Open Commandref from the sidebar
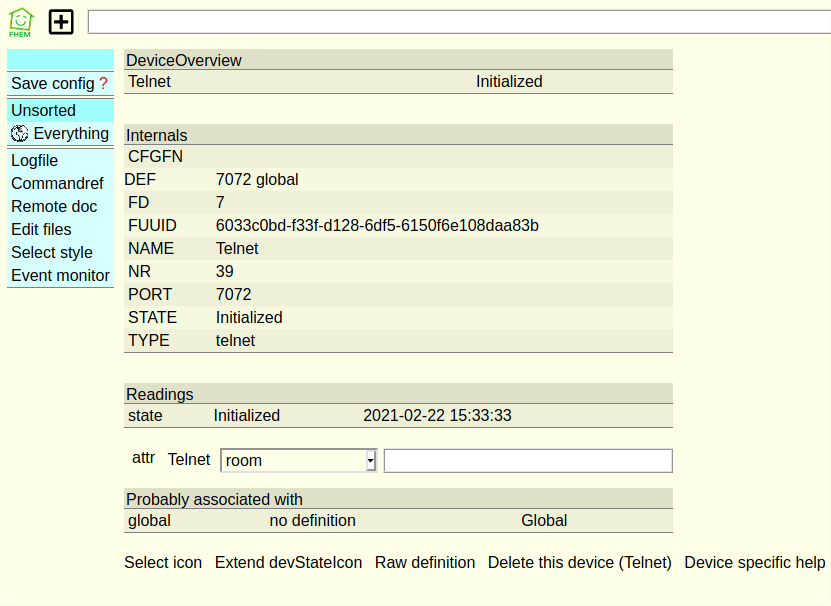Screen dimensions: 831x606 tap(57, 183)
